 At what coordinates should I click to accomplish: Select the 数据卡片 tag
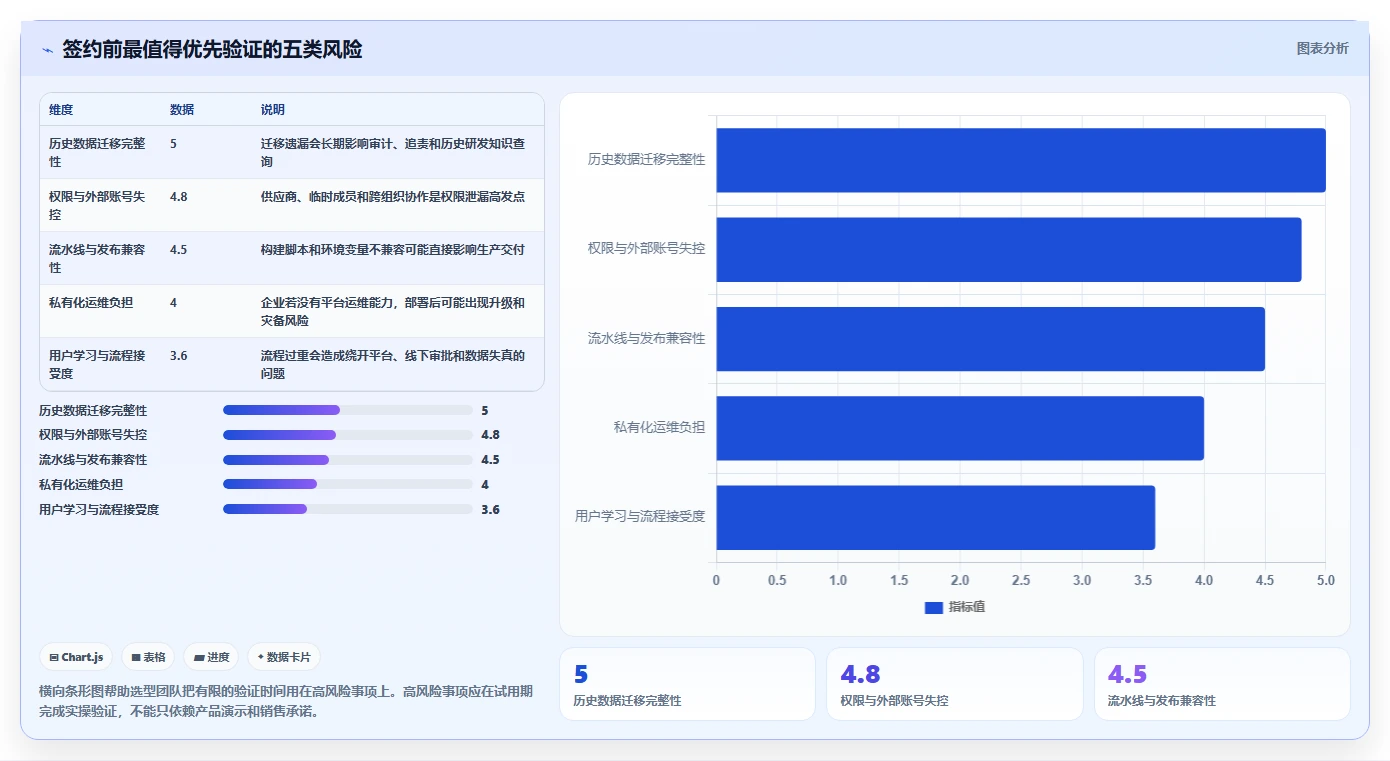point(284,657)
